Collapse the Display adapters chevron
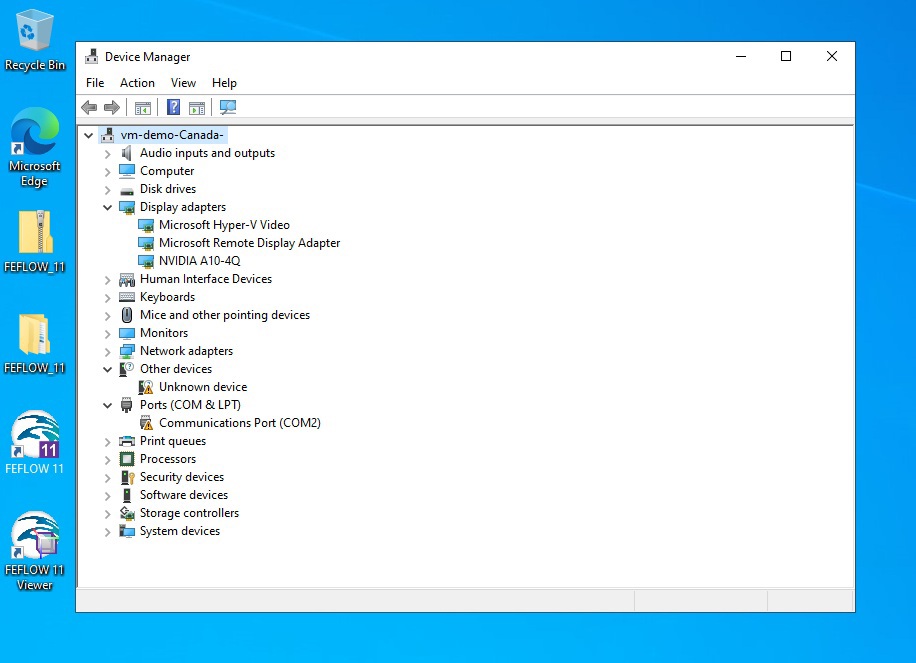The height and width of the screenshot is (663, 916). pyautogui.click(x=107, y=207)
